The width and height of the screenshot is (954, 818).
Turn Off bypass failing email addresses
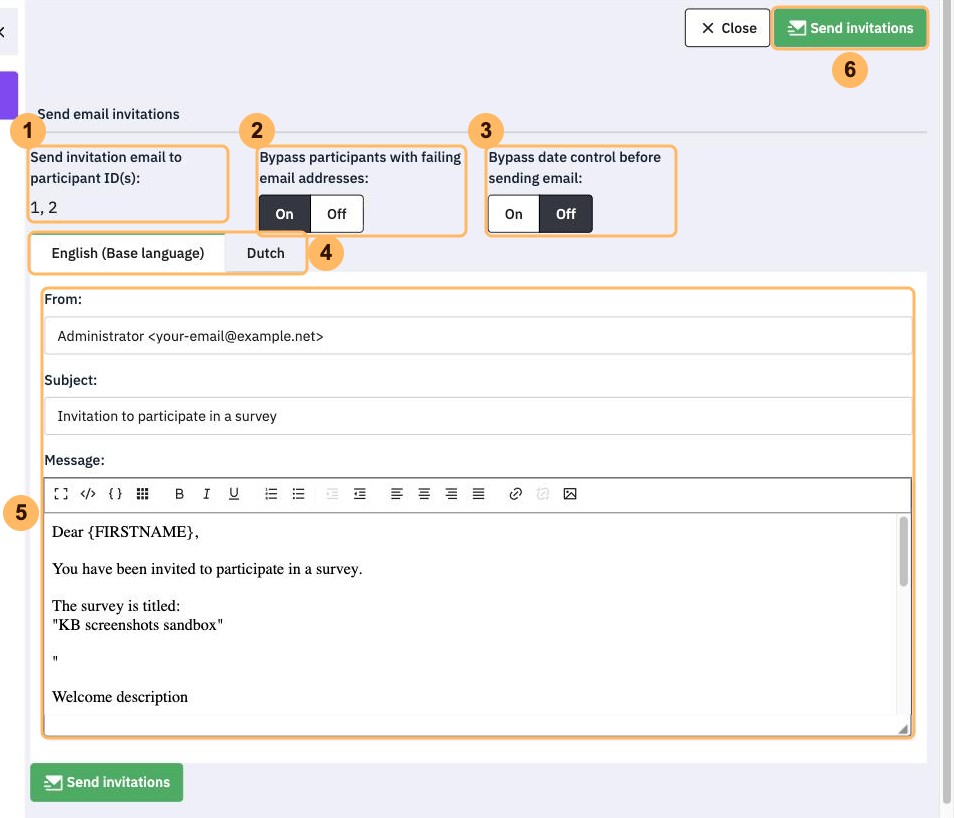[336, 214]
